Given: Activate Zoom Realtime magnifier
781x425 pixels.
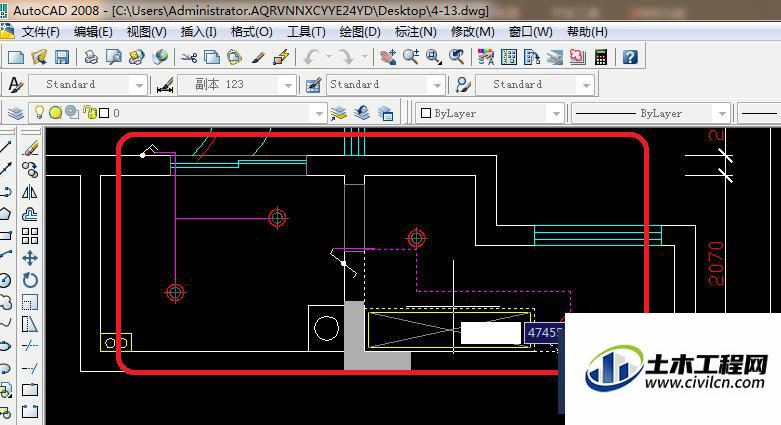Looking at the screenshot, I should click(x=411, y=57).
